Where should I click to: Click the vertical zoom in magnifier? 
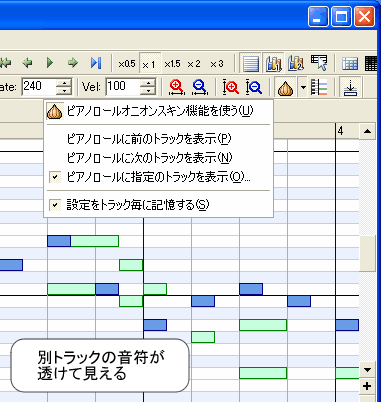pos(231,88)
